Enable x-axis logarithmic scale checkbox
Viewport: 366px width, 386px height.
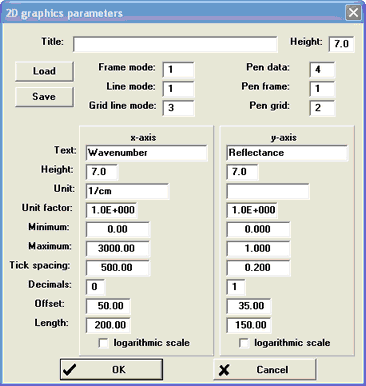(x=104, y=343)
